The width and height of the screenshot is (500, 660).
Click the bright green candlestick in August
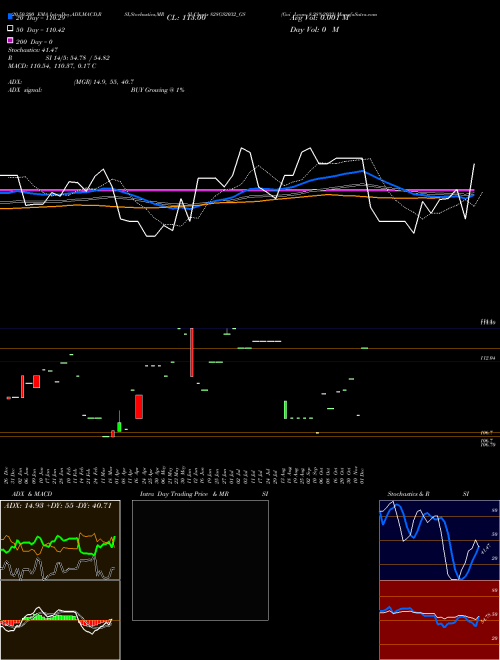285,410
